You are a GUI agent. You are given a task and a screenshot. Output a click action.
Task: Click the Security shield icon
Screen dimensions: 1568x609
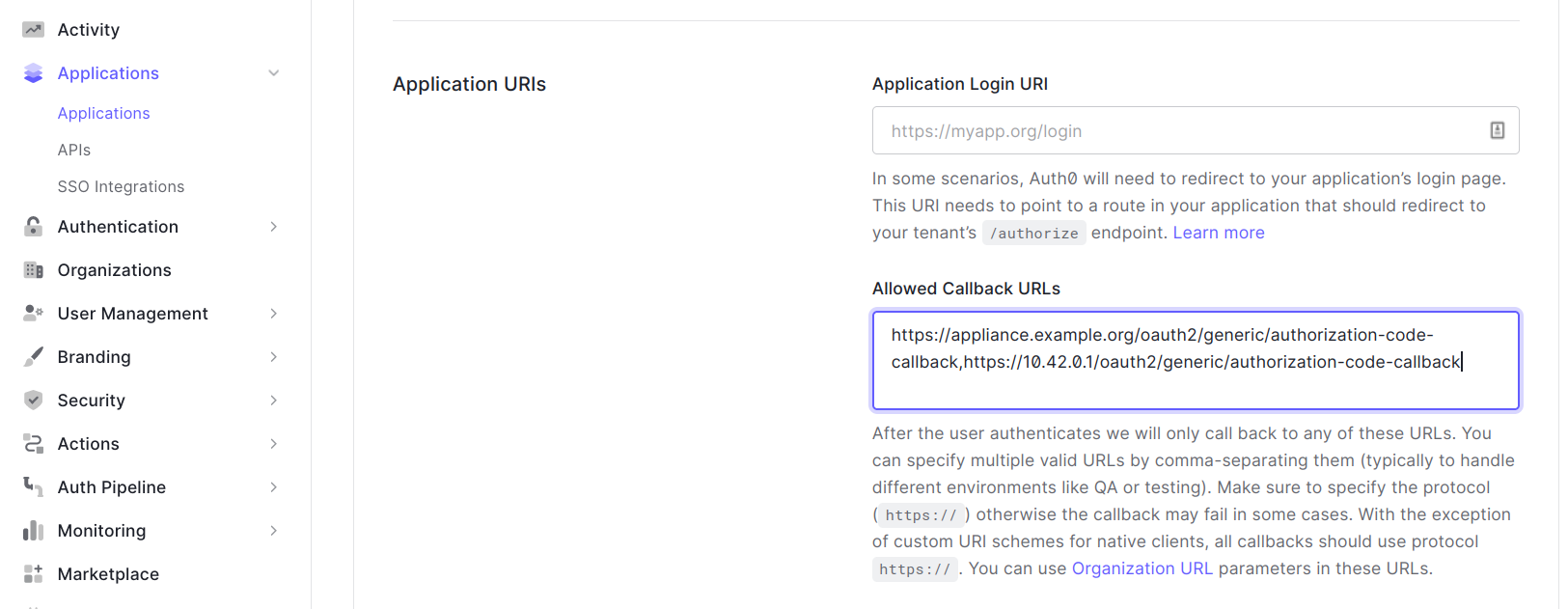pyautogui.click(x=34, y=400)
